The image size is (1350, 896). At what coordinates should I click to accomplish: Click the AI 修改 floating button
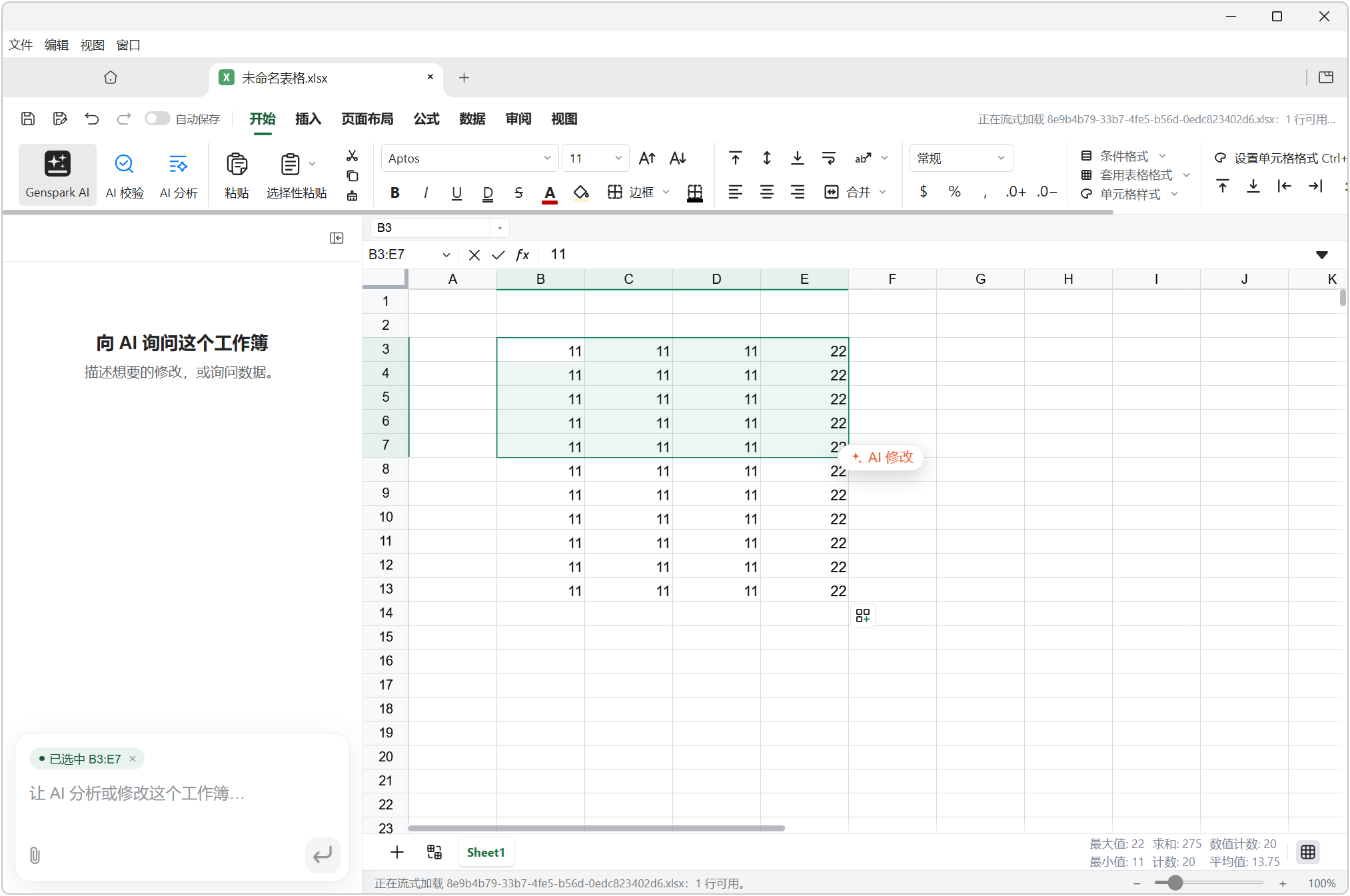[x=883, y=458]
